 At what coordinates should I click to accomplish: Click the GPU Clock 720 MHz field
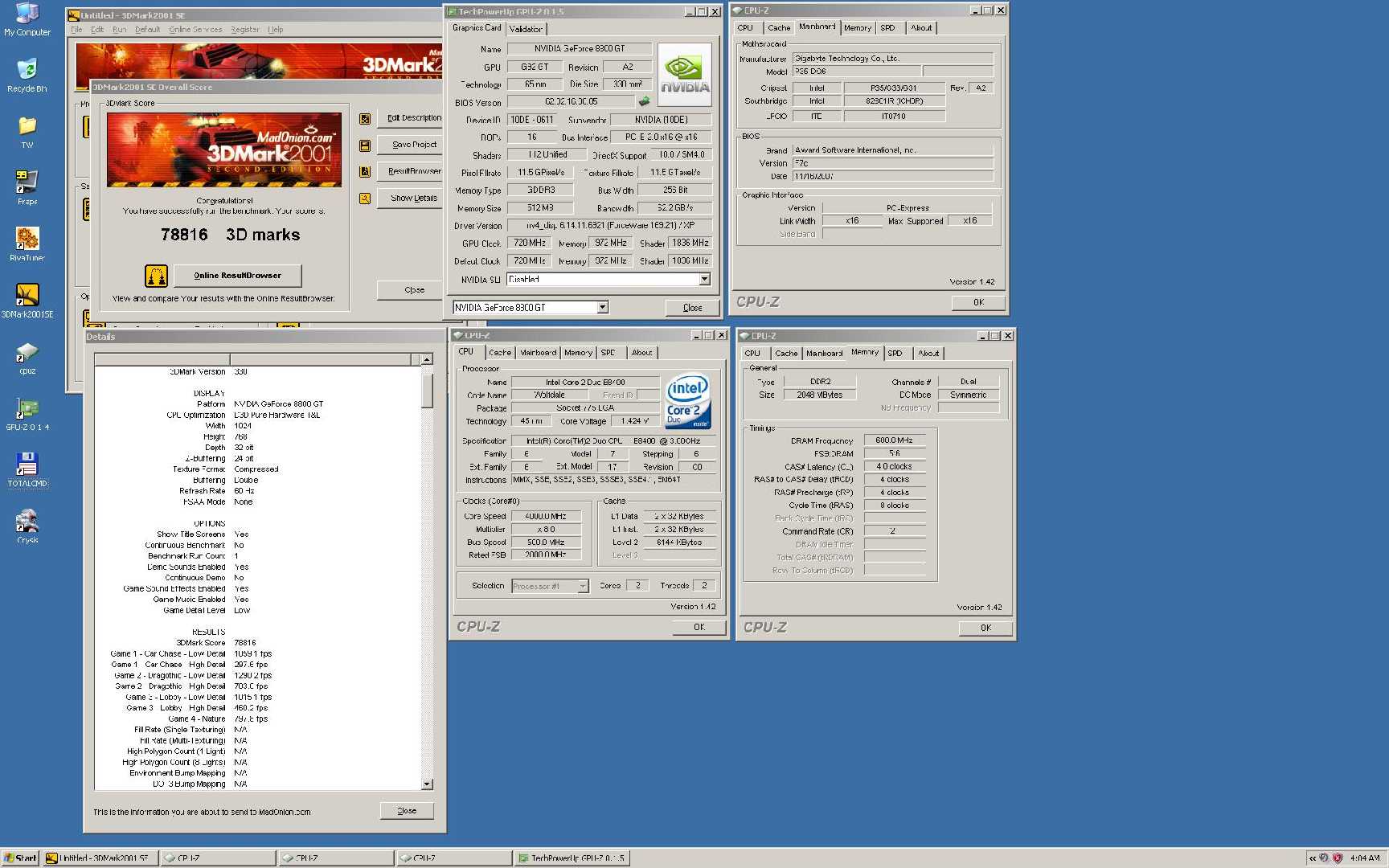(x=530, y=243)
